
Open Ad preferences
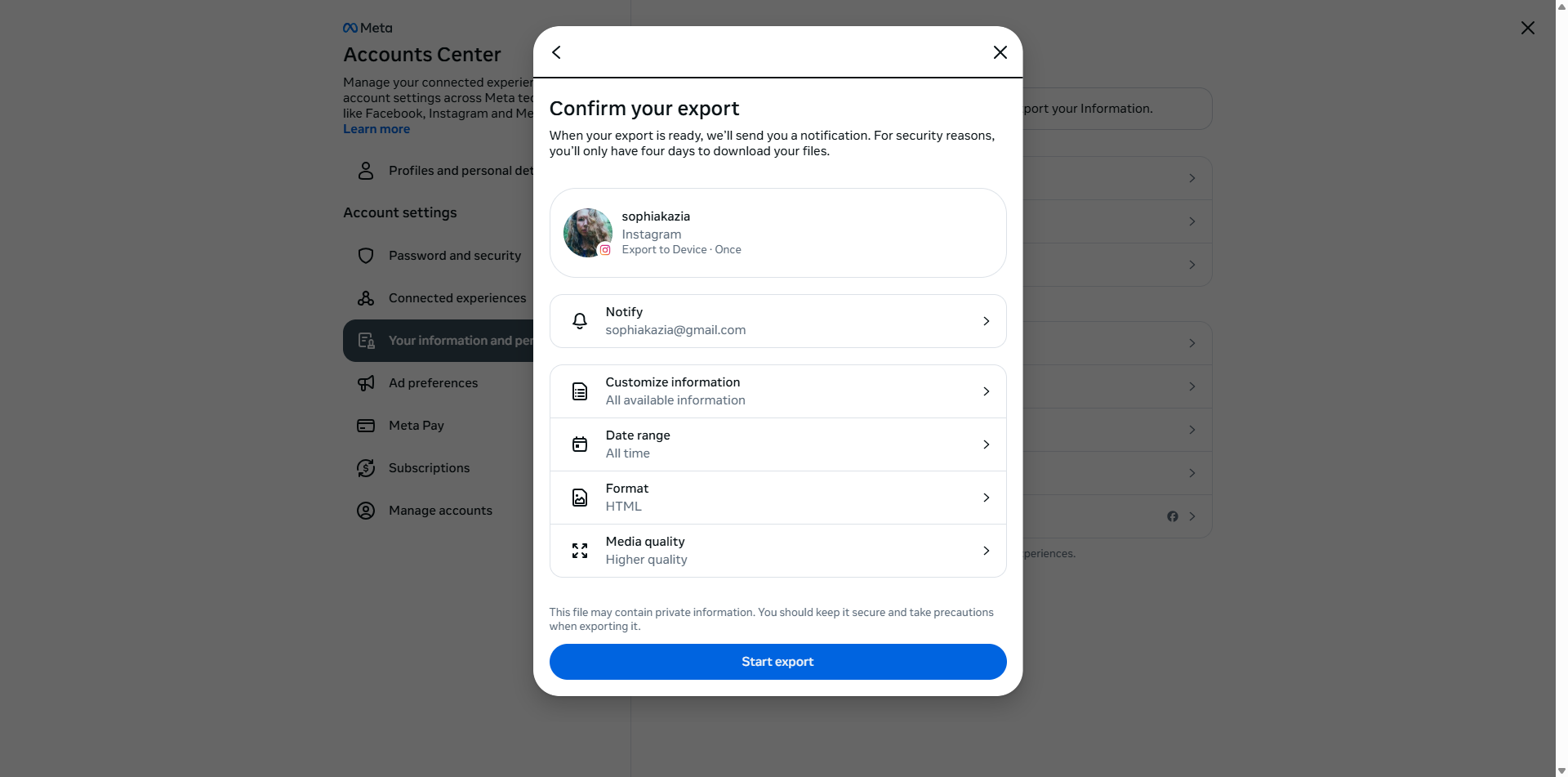coord(438,383)
